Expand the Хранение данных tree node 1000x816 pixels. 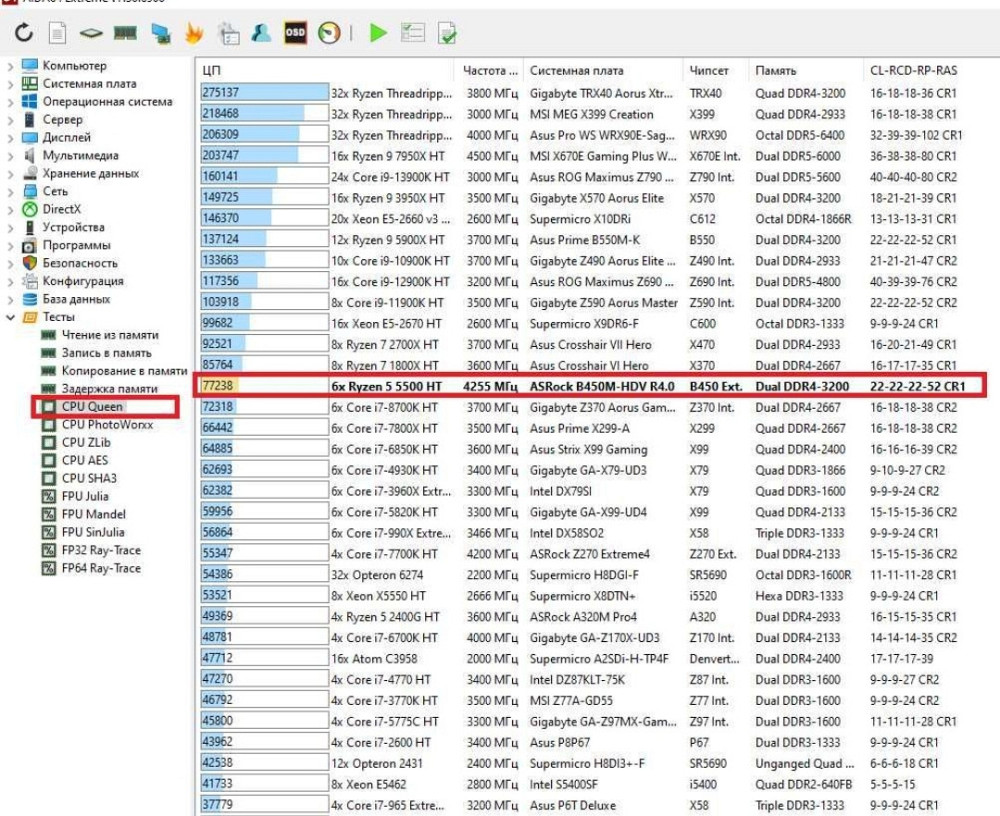click(11, 174)
